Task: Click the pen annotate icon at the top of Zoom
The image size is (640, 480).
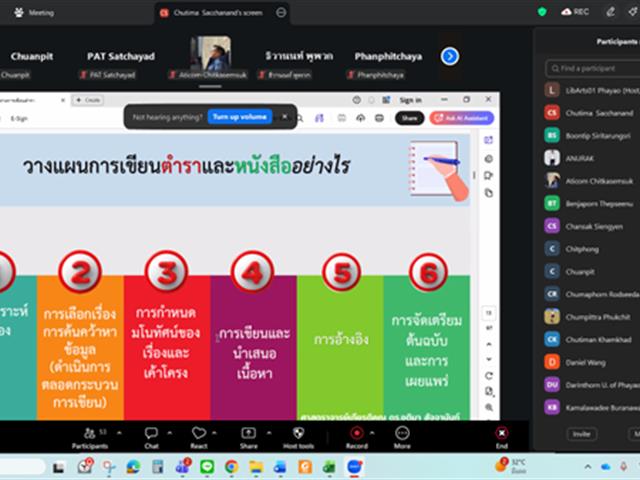Action: tap(611, 12)
